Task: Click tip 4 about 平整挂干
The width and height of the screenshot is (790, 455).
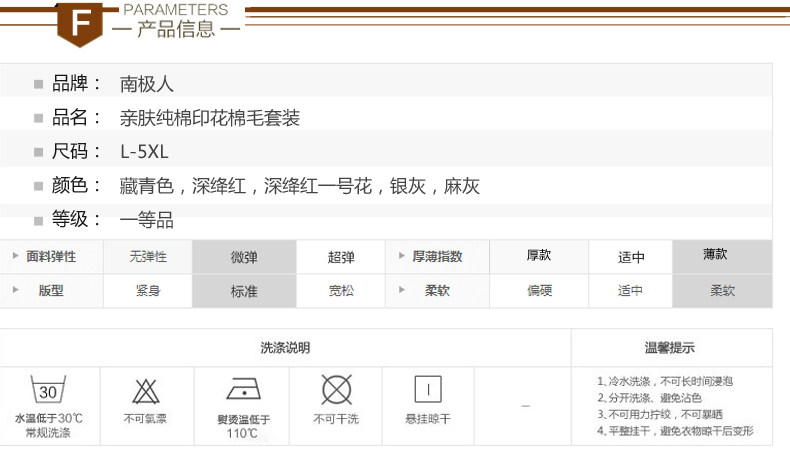Action: pos(675,431)
